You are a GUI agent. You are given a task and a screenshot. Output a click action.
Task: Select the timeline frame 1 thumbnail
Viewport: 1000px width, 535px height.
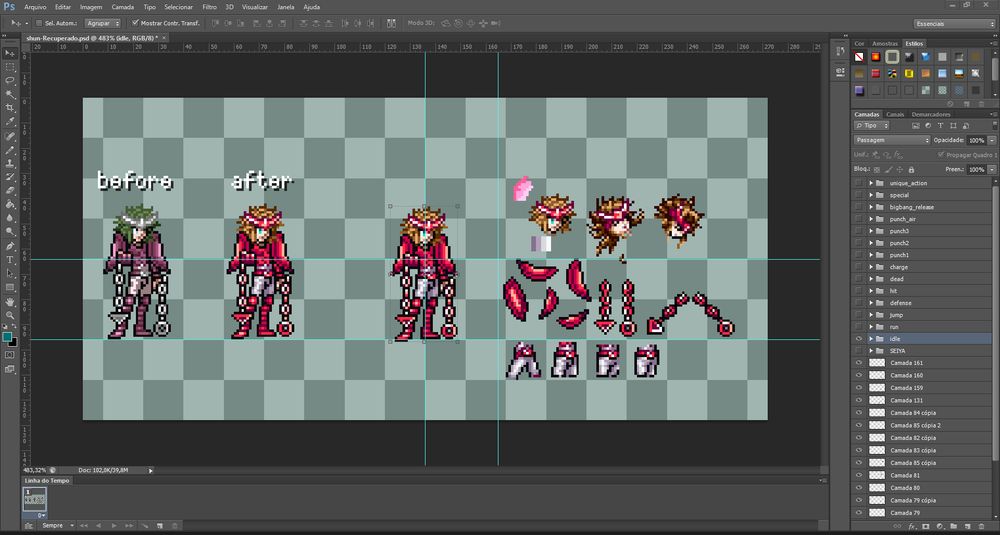33,498
